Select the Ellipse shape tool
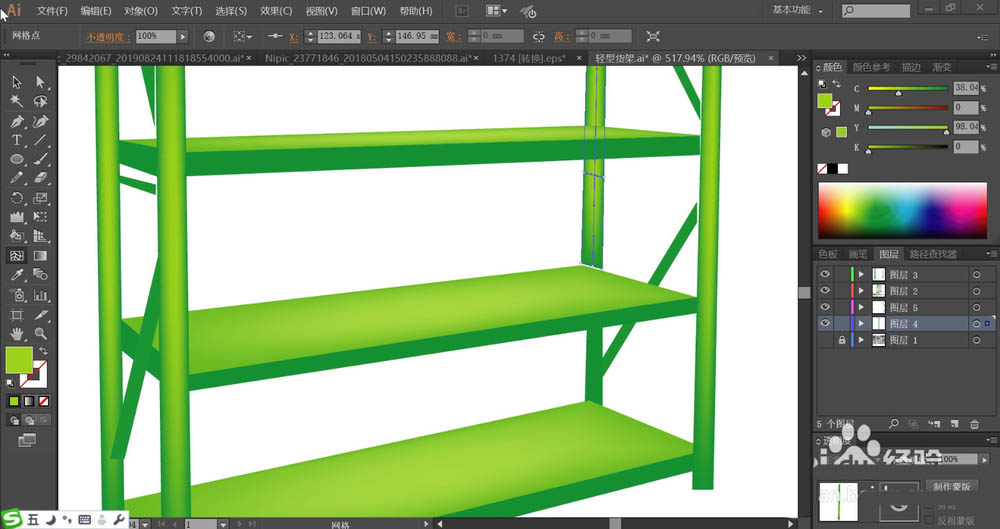 (x=17, y=159)
